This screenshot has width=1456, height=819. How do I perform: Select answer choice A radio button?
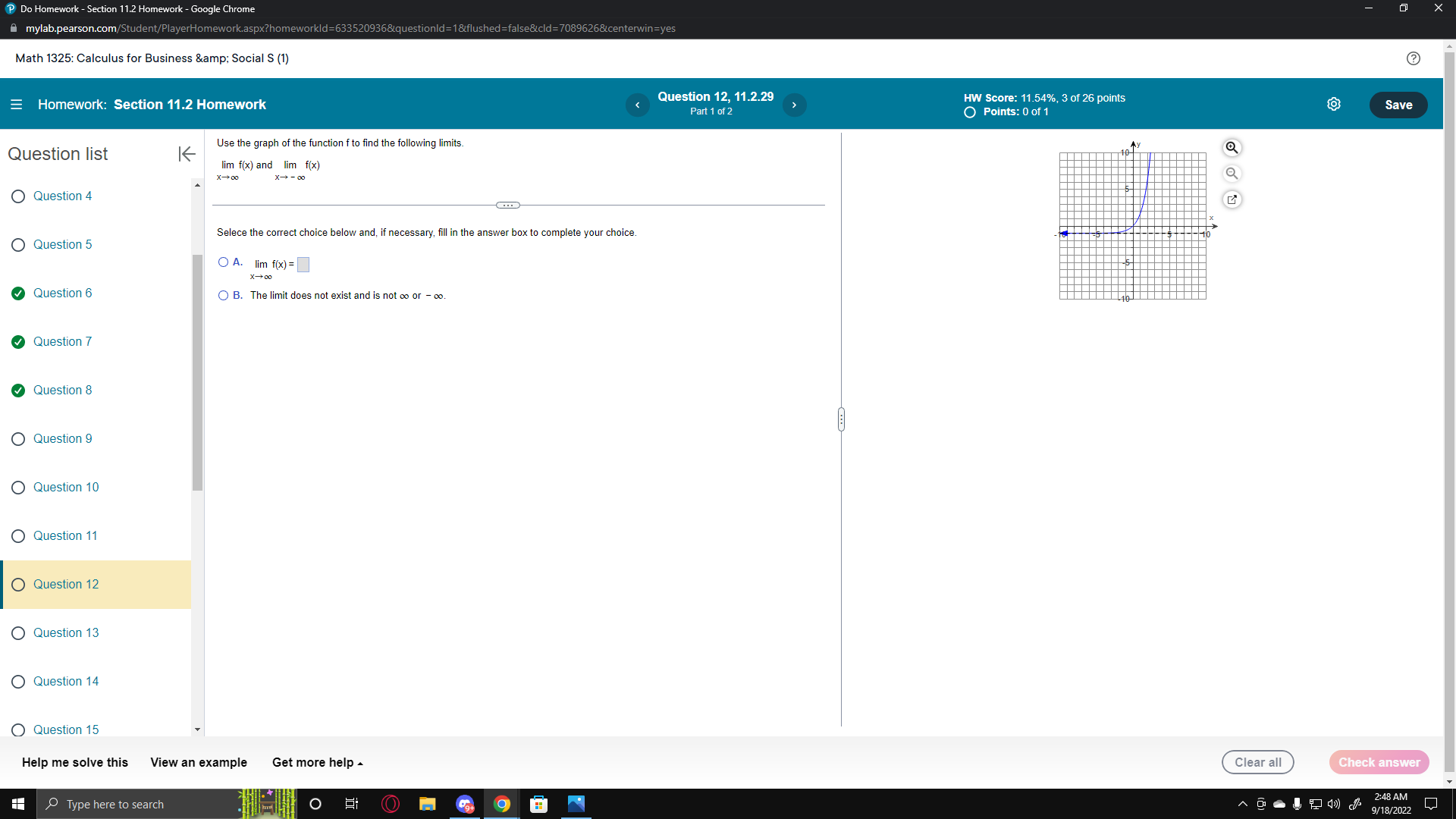[x=223, y=262]
